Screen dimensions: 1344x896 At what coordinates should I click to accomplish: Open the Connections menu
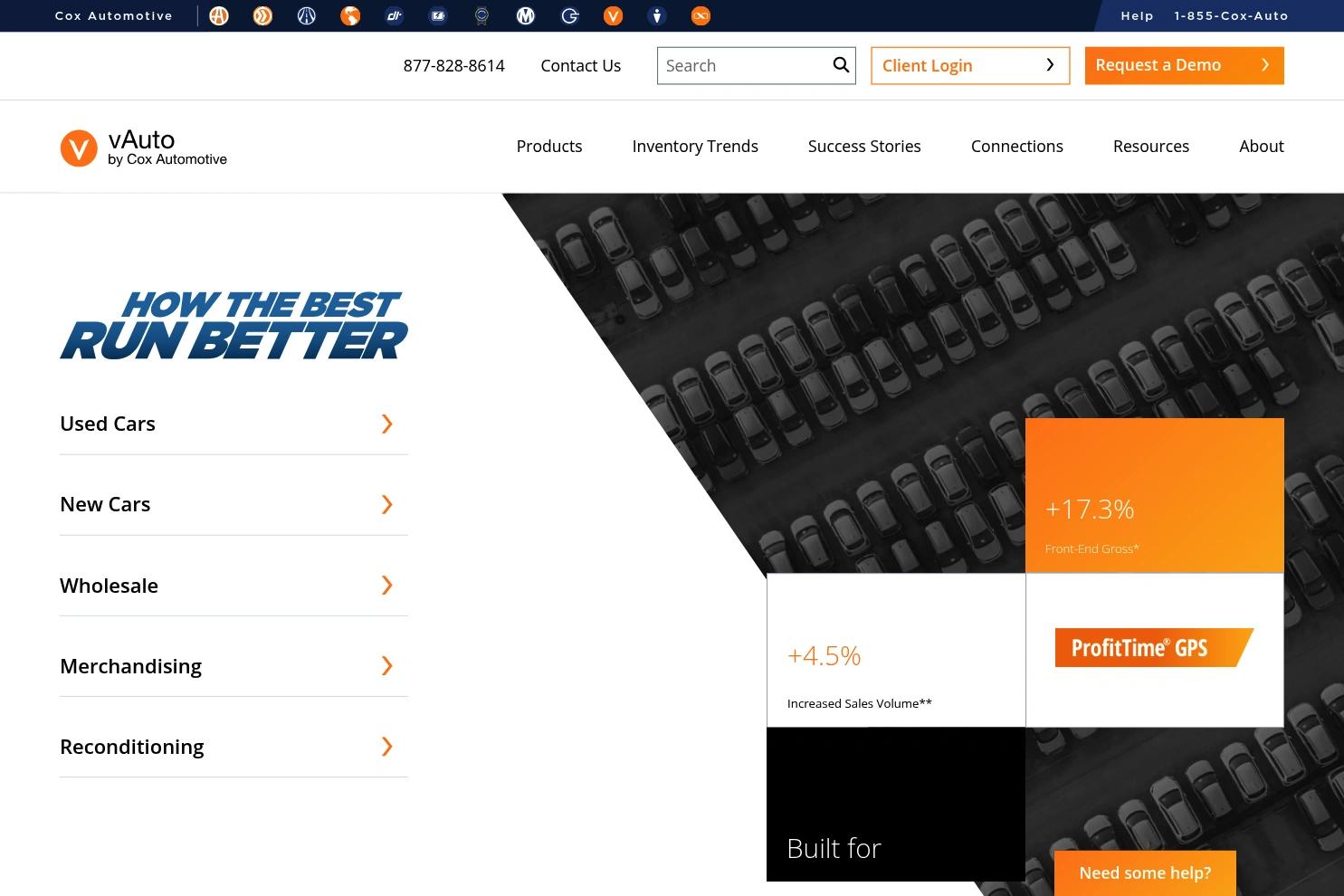1017,146
